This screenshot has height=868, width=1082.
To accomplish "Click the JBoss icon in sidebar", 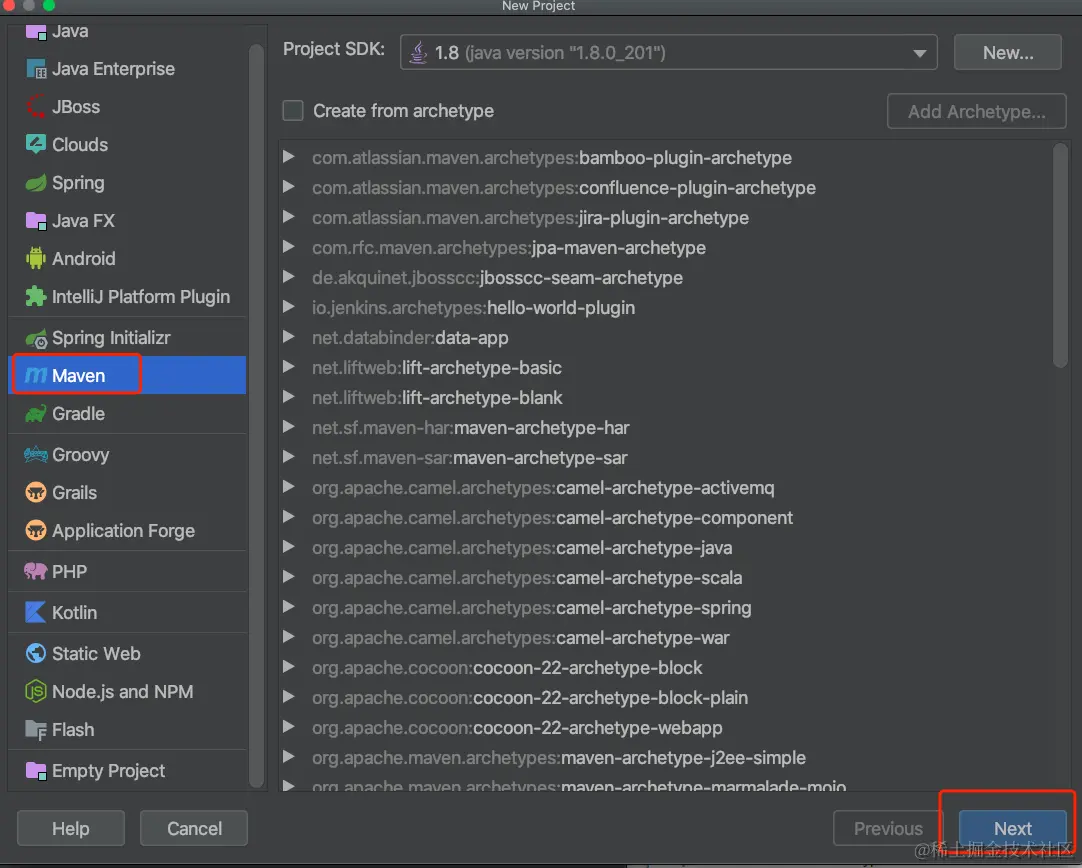I will (x=35, y=106).
